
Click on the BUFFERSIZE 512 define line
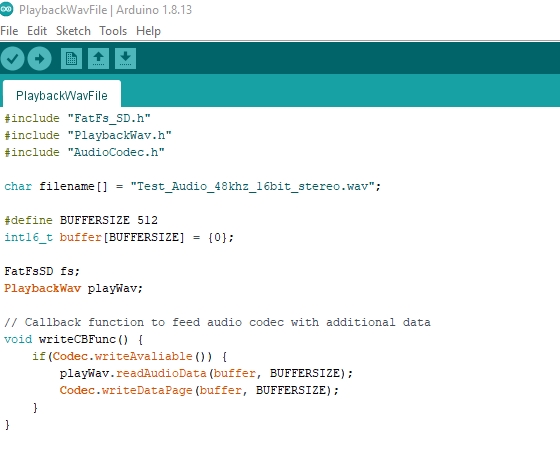pyautogui.click(x=81, y=220)
